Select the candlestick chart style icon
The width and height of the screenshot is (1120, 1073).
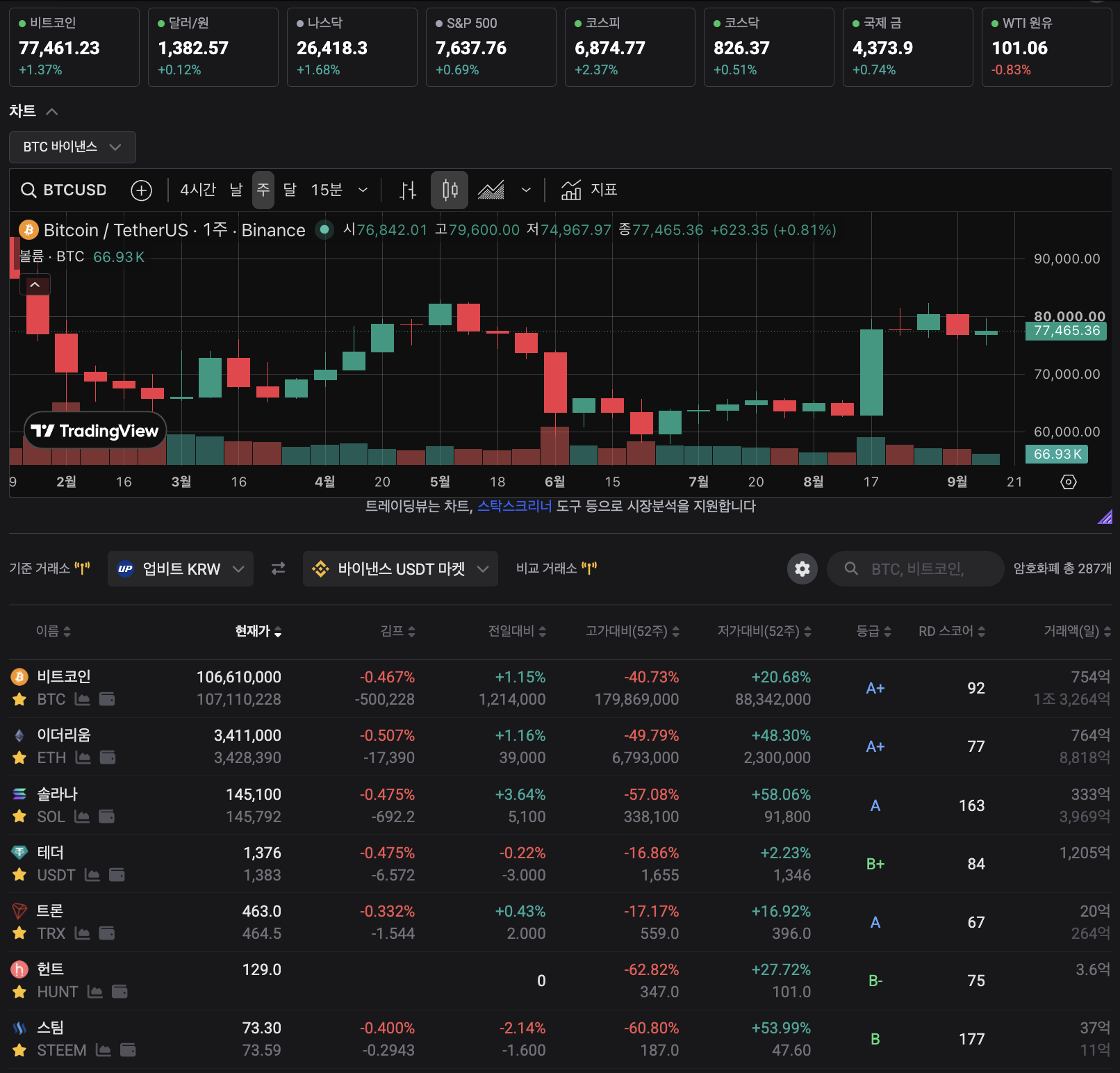click(450, 190)
